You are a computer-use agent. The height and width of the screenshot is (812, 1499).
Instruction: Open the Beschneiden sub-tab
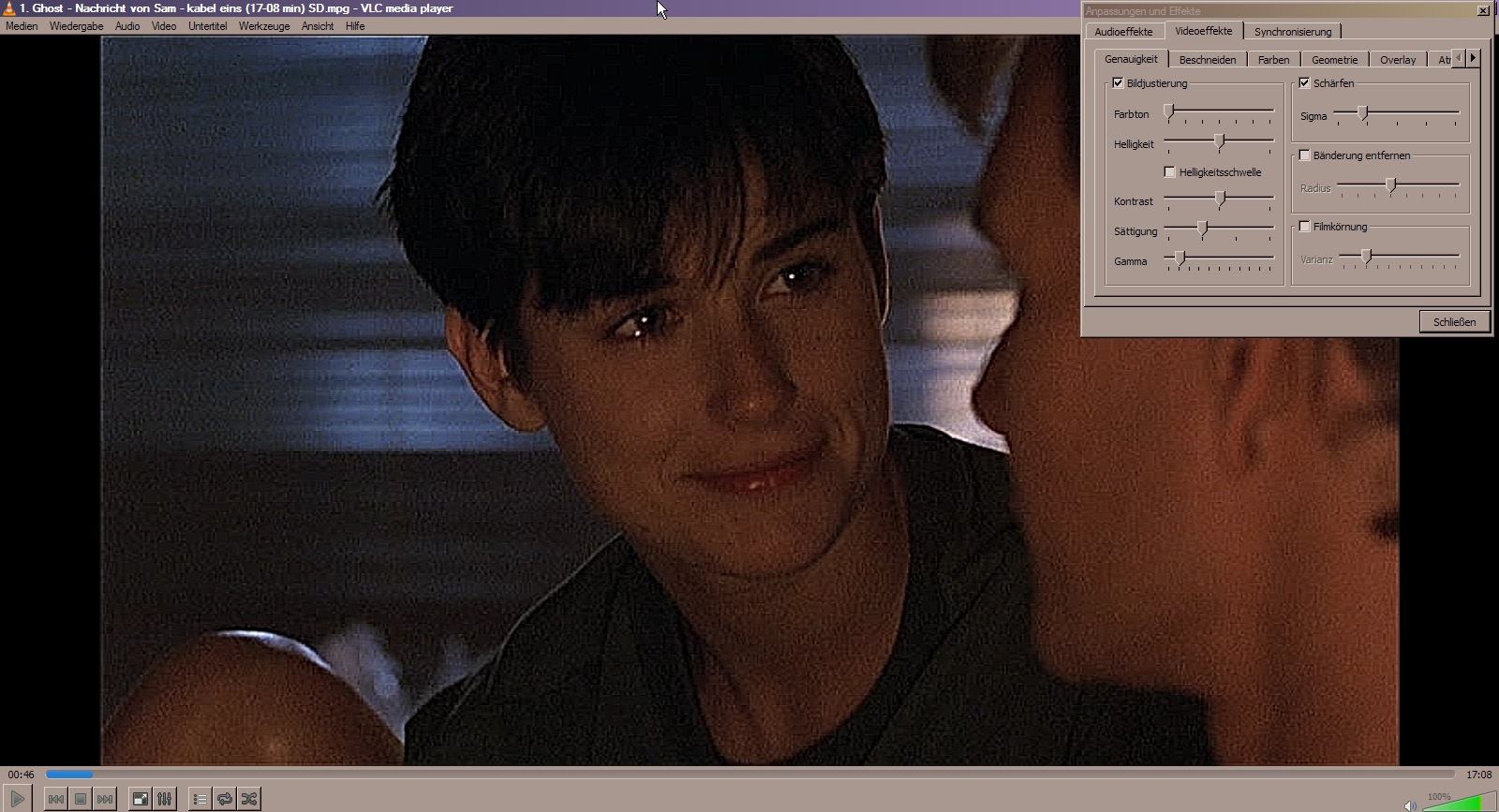tap(1208, 60)
